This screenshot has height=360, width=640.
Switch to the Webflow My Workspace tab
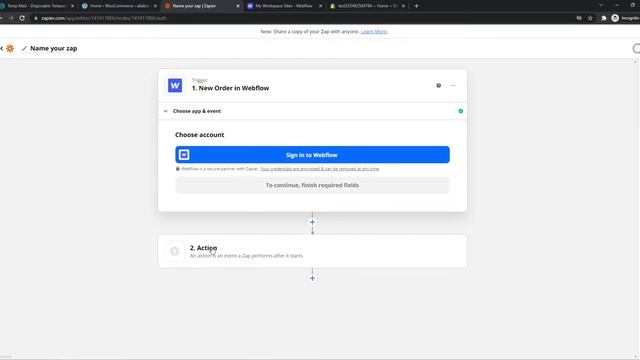[284, 6]
